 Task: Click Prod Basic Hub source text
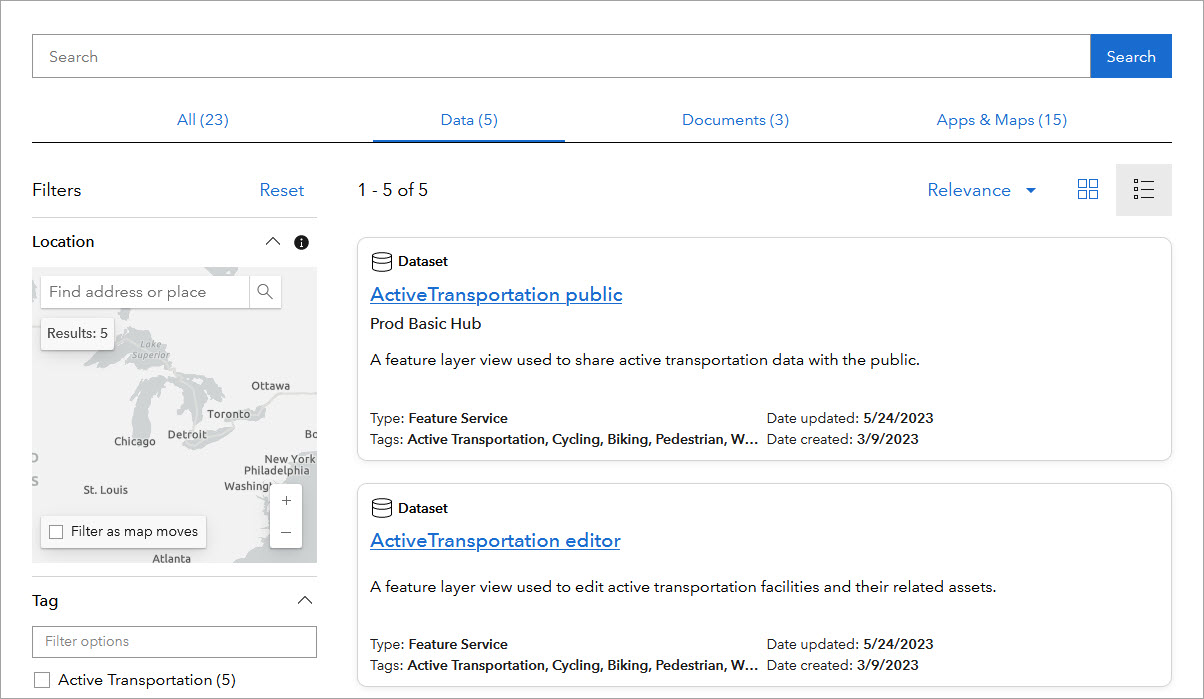coord(425,324)
